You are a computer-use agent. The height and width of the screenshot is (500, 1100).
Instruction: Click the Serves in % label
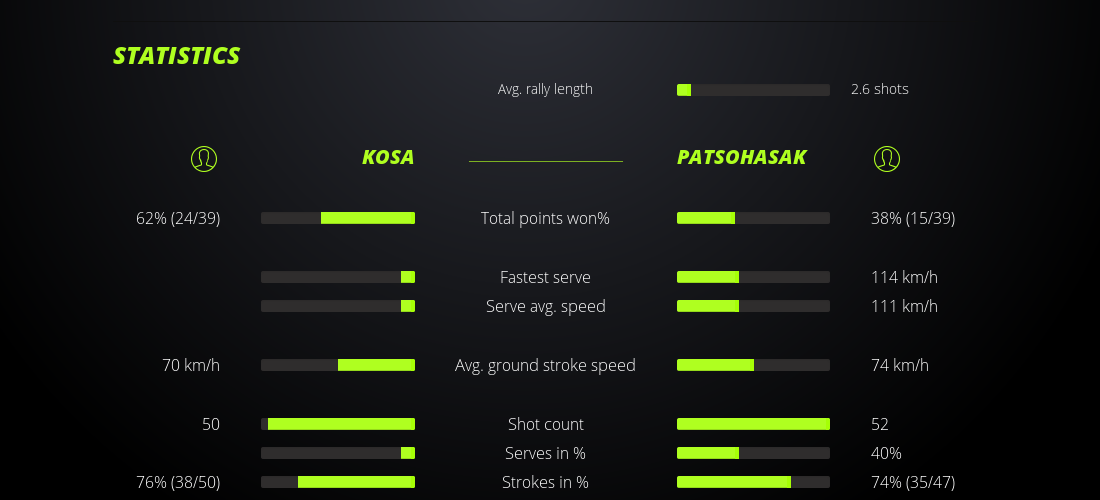[x=545, y=453]
